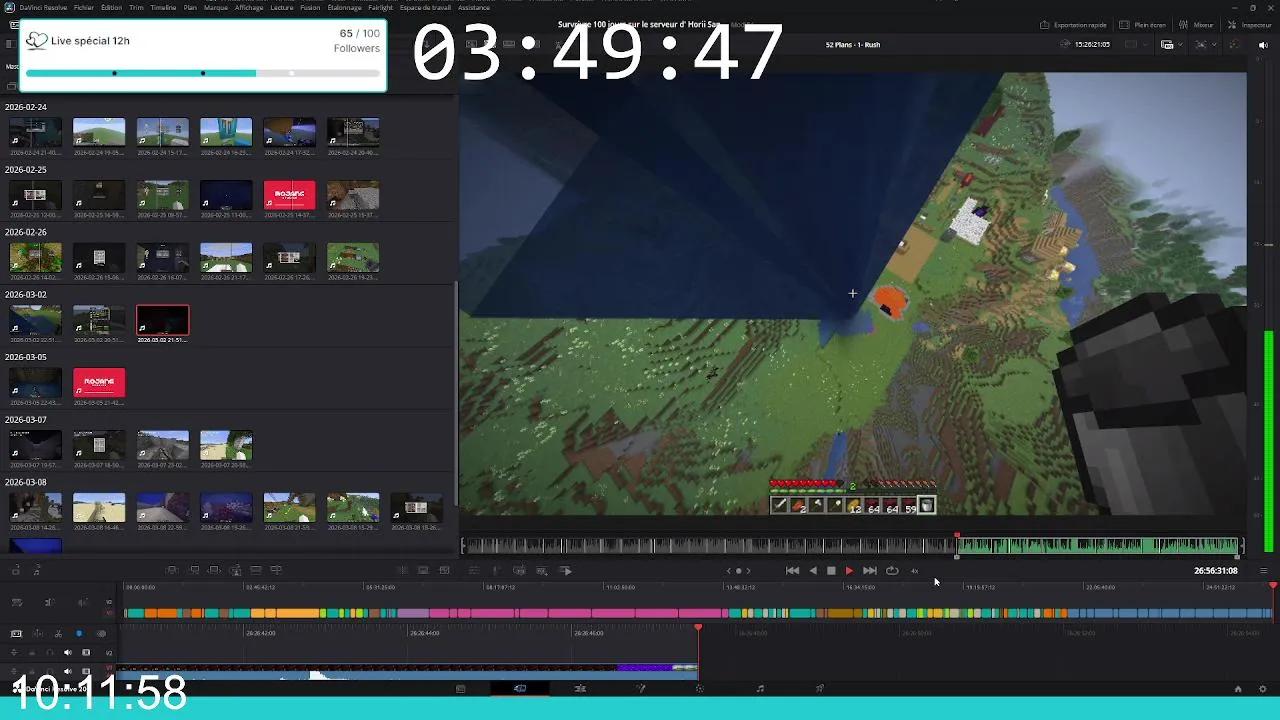Click the Plein écran button
1280x720 pixels.
(1142, 25)
